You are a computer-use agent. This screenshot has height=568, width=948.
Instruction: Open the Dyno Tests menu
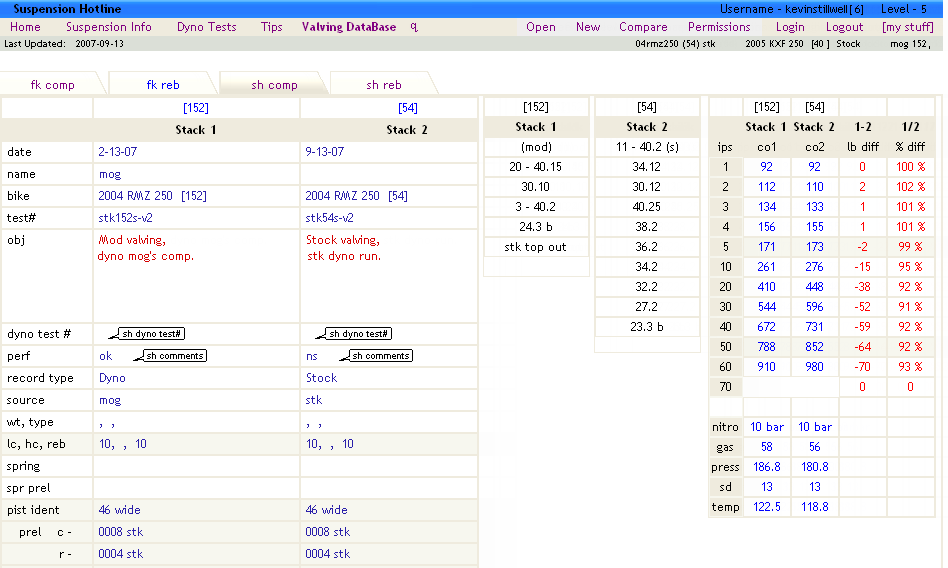tap(206, 27)
